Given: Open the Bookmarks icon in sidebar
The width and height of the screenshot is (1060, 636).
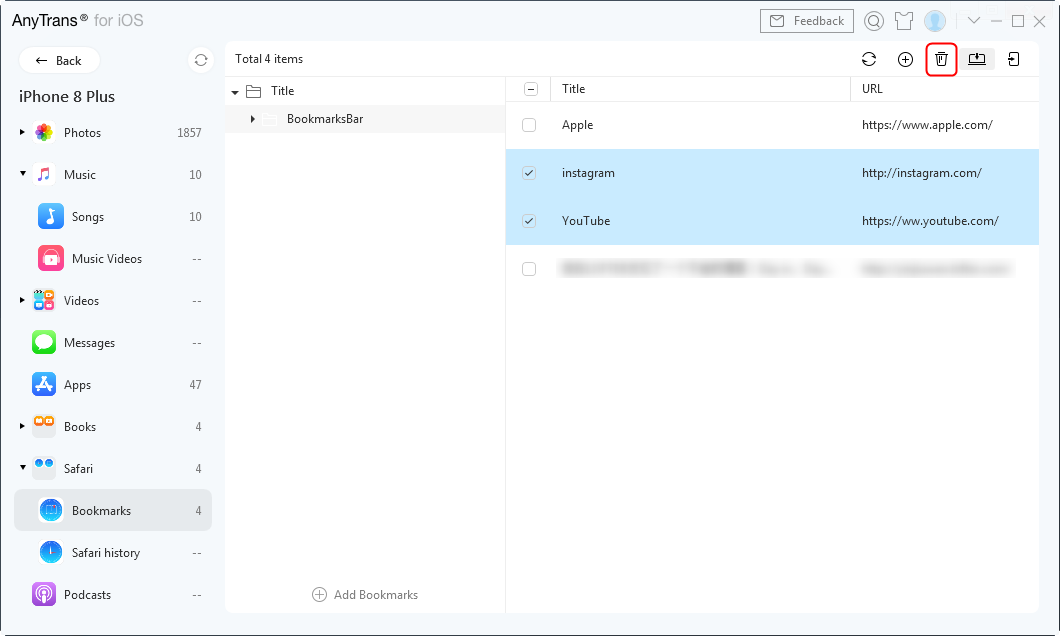Looking at the screenshot, I should pos(51,510).
